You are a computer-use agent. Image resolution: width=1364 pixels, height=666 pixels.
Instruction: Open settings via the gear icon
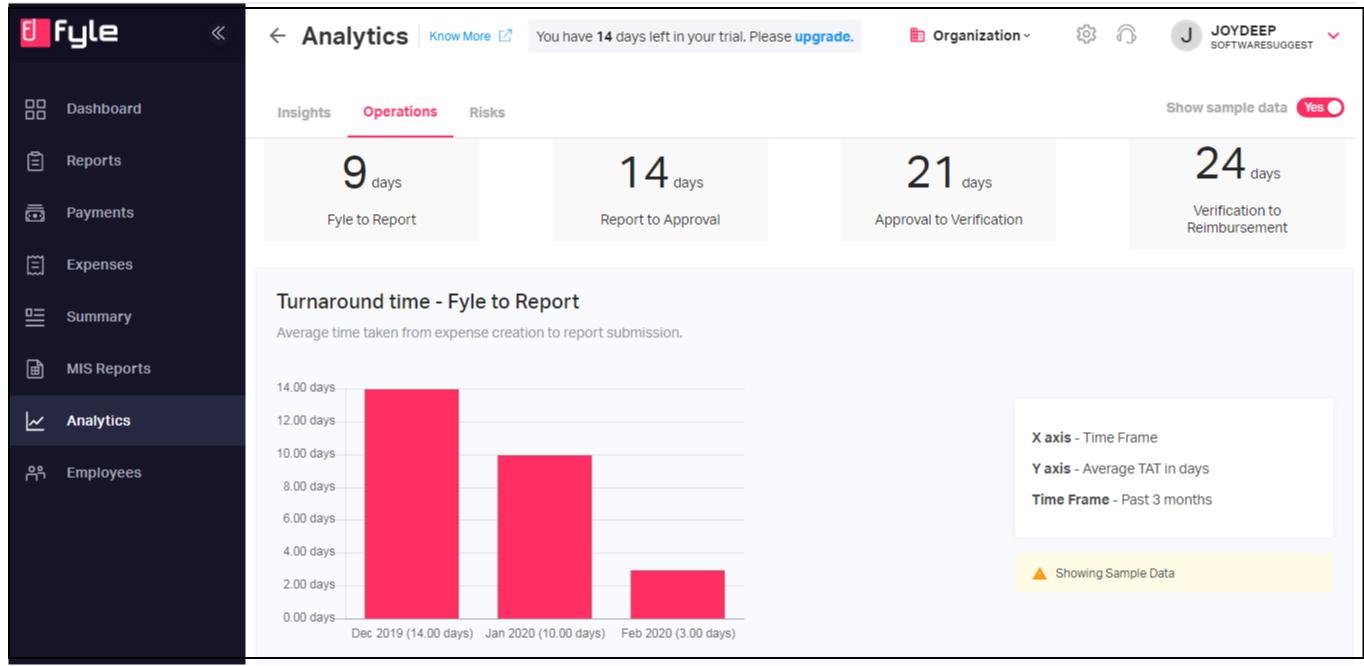coord(1085,34)
